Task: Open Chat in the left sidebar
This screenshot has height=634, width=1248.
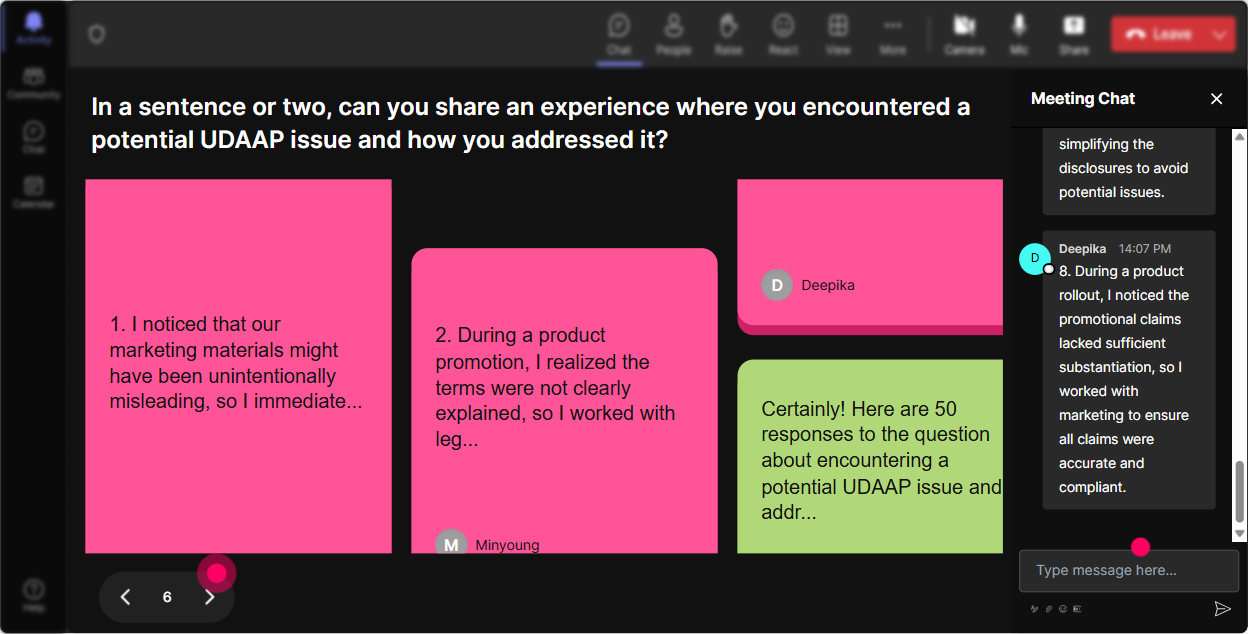Action: (x=34, y=137)
